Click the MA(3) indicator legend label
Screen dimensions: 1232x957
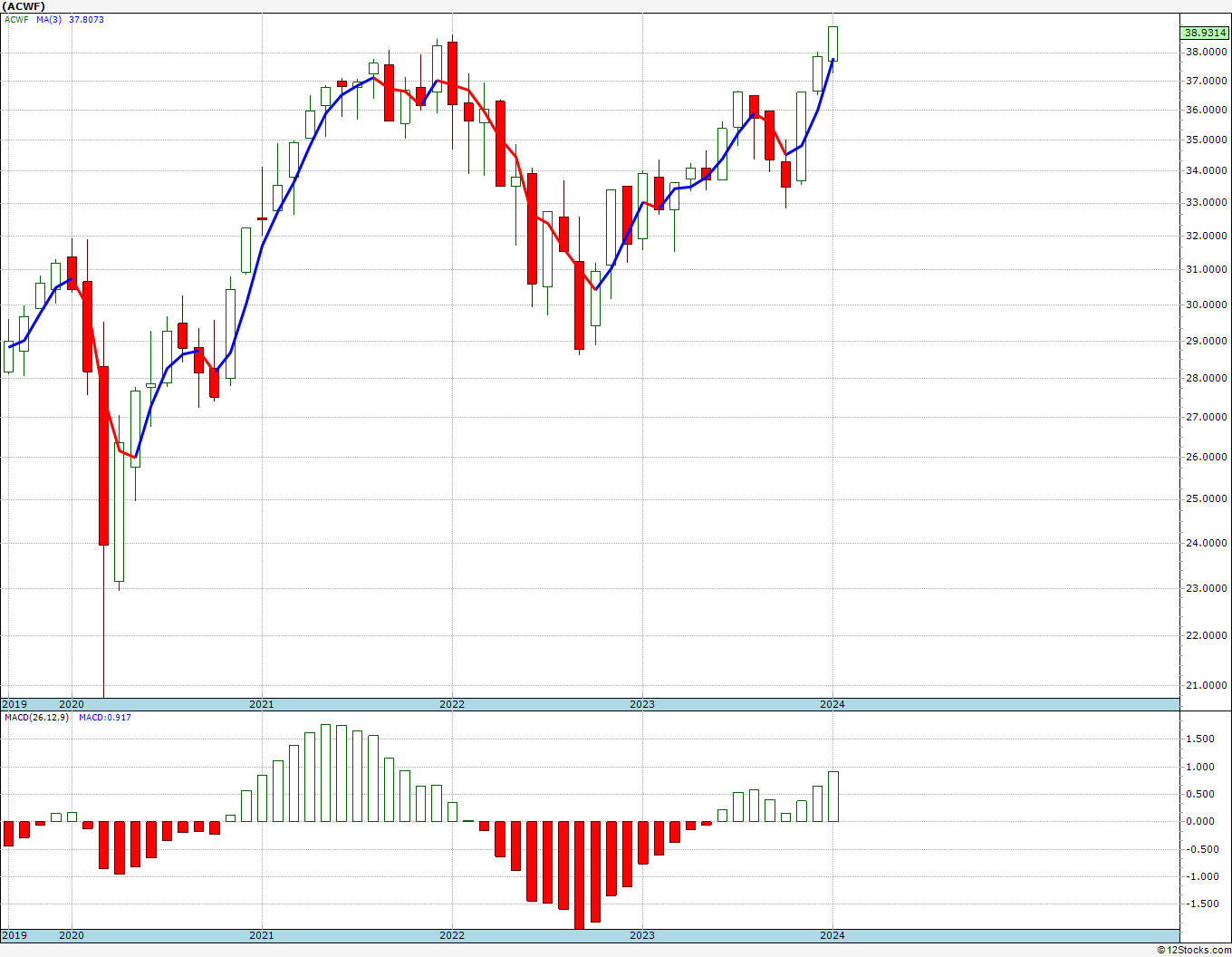pos(49,19)
